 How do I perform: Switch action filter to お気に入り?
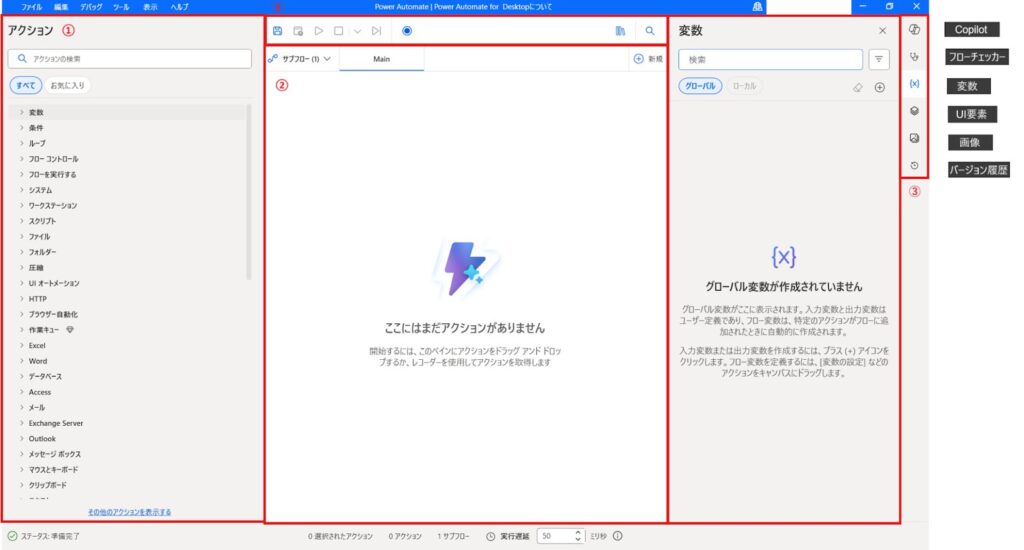click(68, 86)
